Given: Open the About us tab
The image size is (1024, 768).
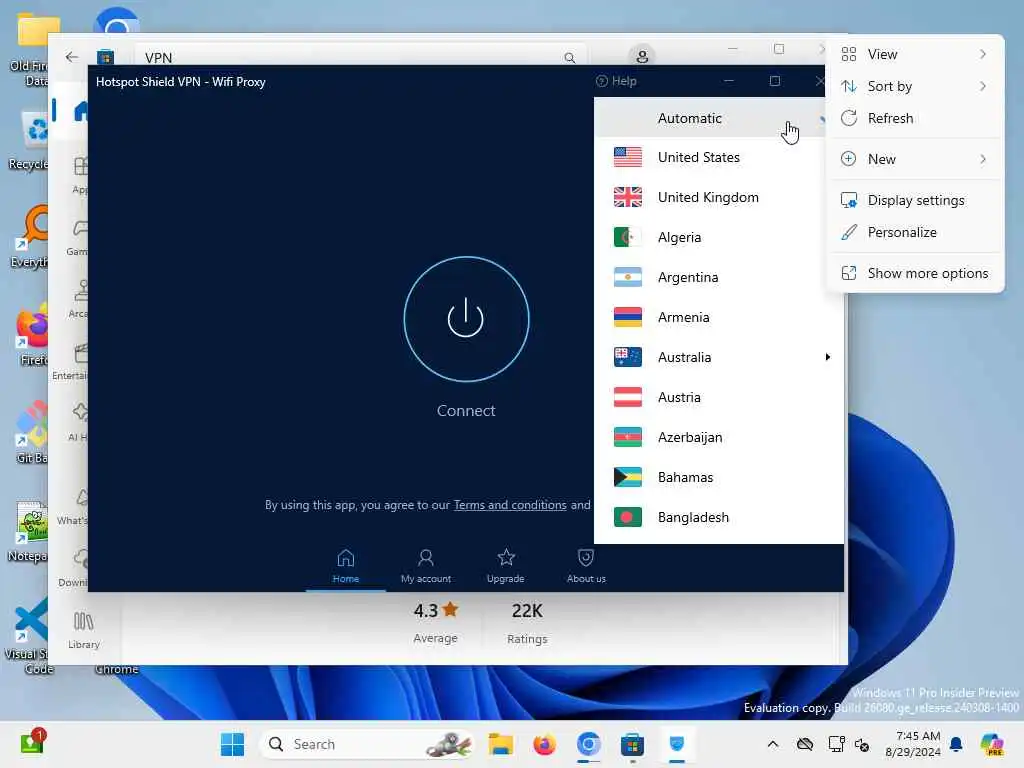Looking at the screenshot, I should tap(586, 566).
